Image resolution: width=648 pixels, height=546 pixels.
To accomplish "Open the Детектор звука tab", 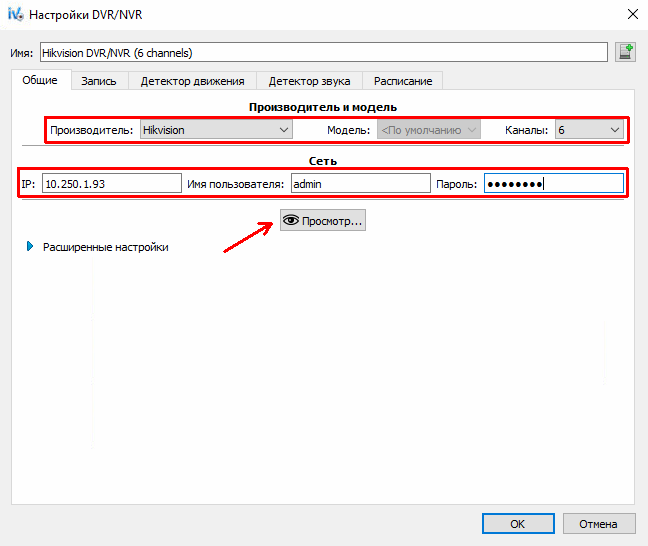I will [309, 81].
